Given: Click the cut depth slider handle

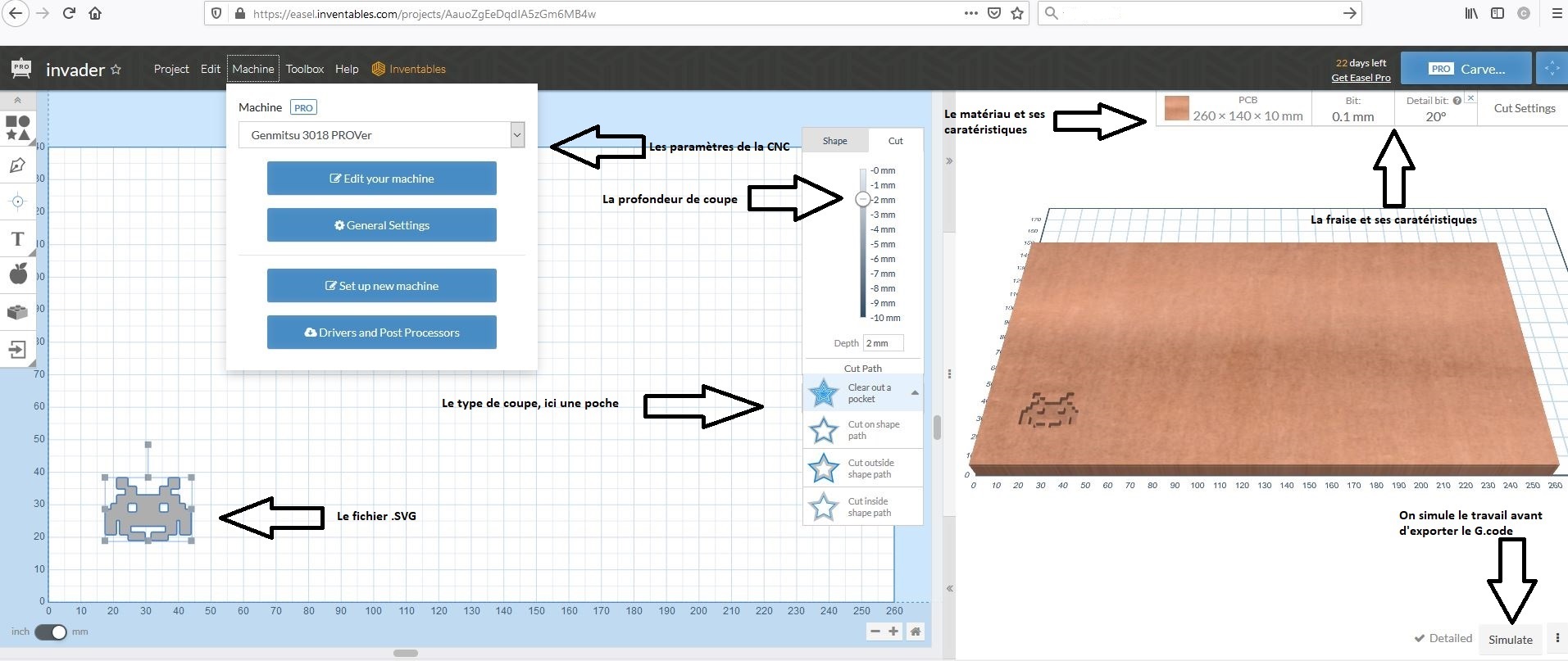Looking at the screenshot, I should coord(863,199).
